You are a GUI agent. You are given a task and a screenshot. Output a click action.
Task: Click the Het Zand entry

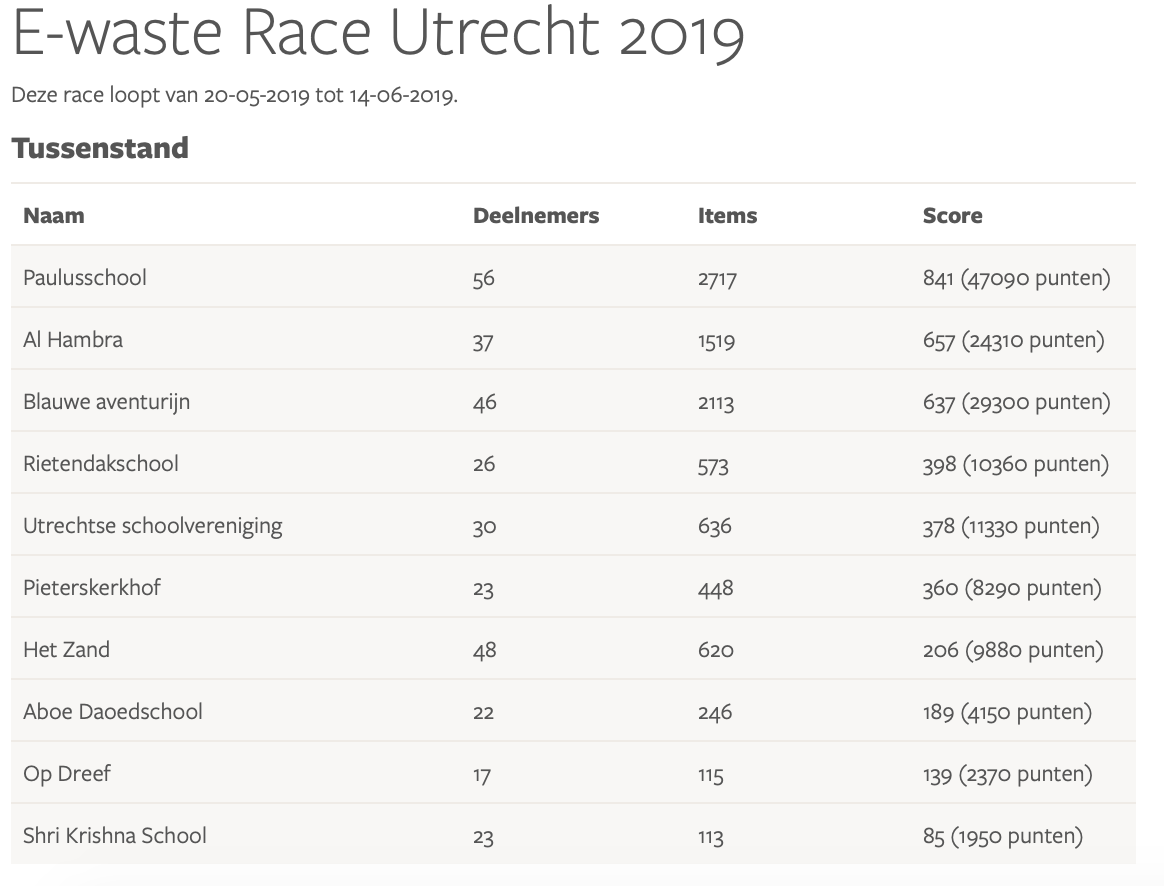tap(66, 650)
